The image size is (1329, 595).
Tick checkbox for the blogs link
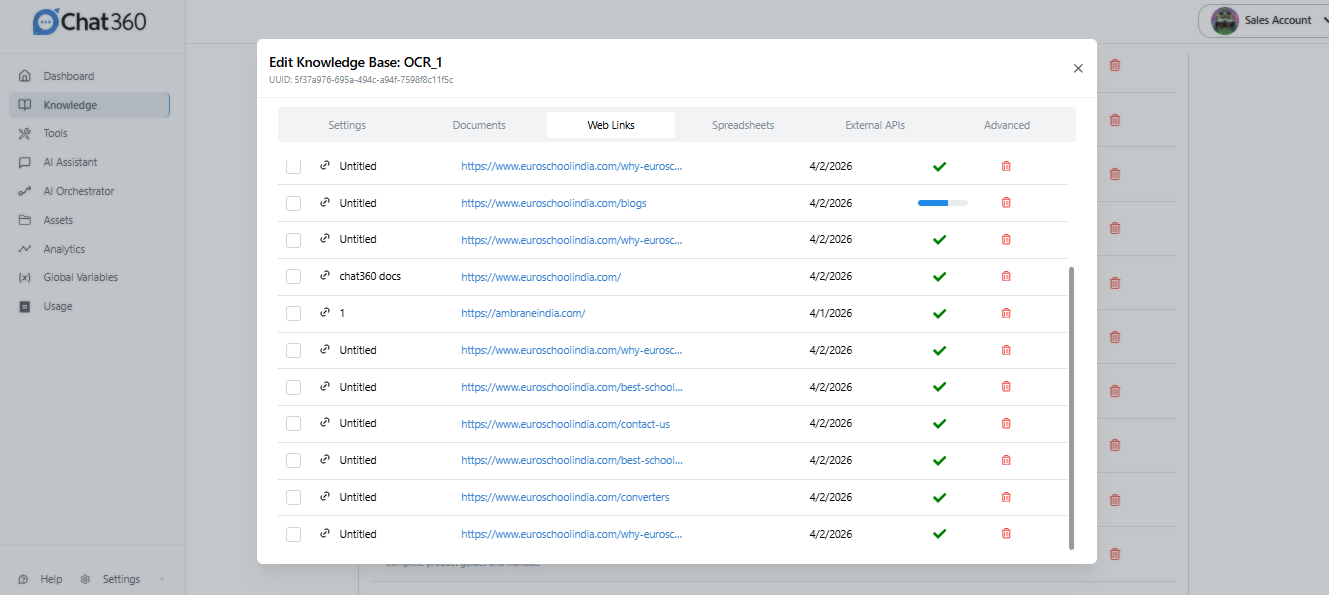tap(293, 203)
